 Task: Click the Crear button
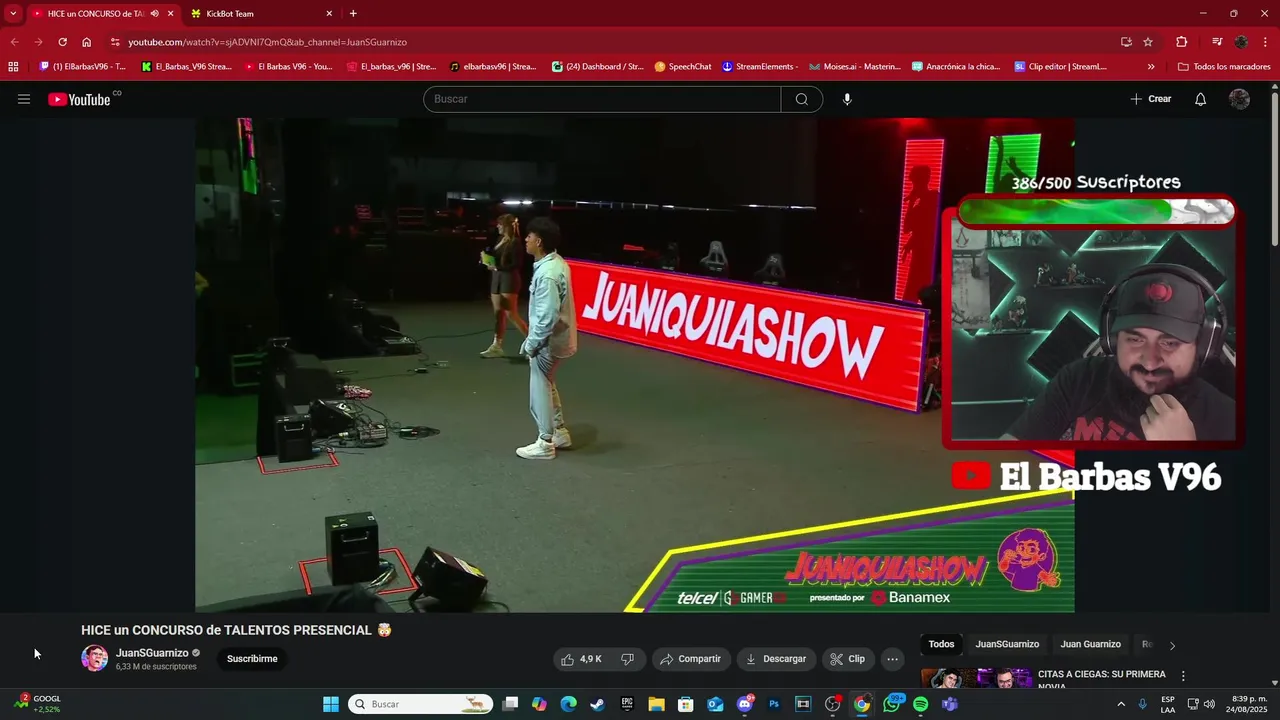click(1151, 99)
